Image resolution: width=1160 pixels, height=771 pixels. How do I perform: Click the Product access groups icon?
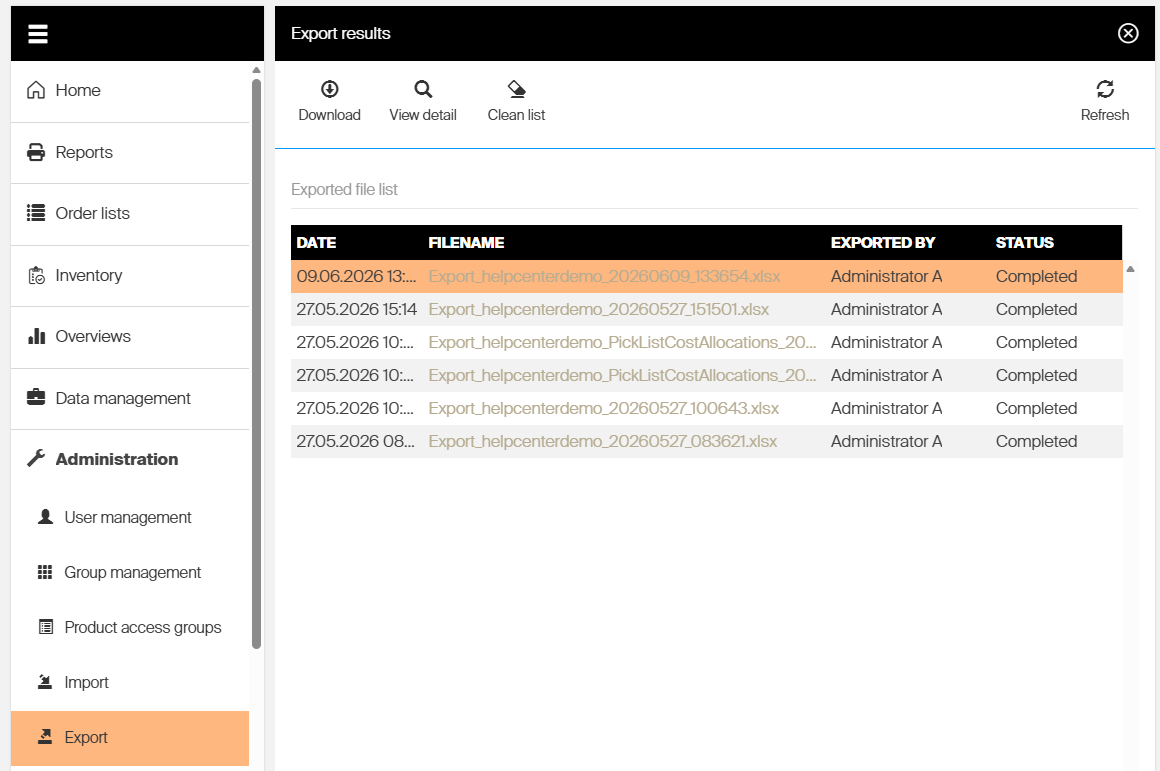pos(46,627)
